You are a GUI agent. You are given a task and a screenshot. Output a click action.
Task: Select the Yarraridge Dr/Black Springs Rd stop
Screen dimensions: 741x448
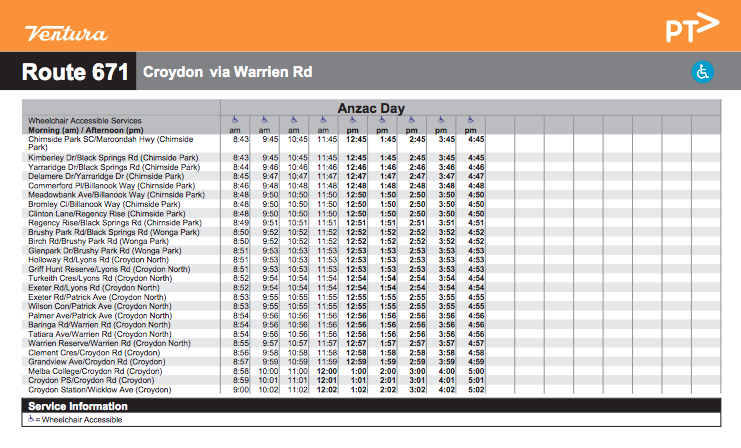[x=114, y=167]
